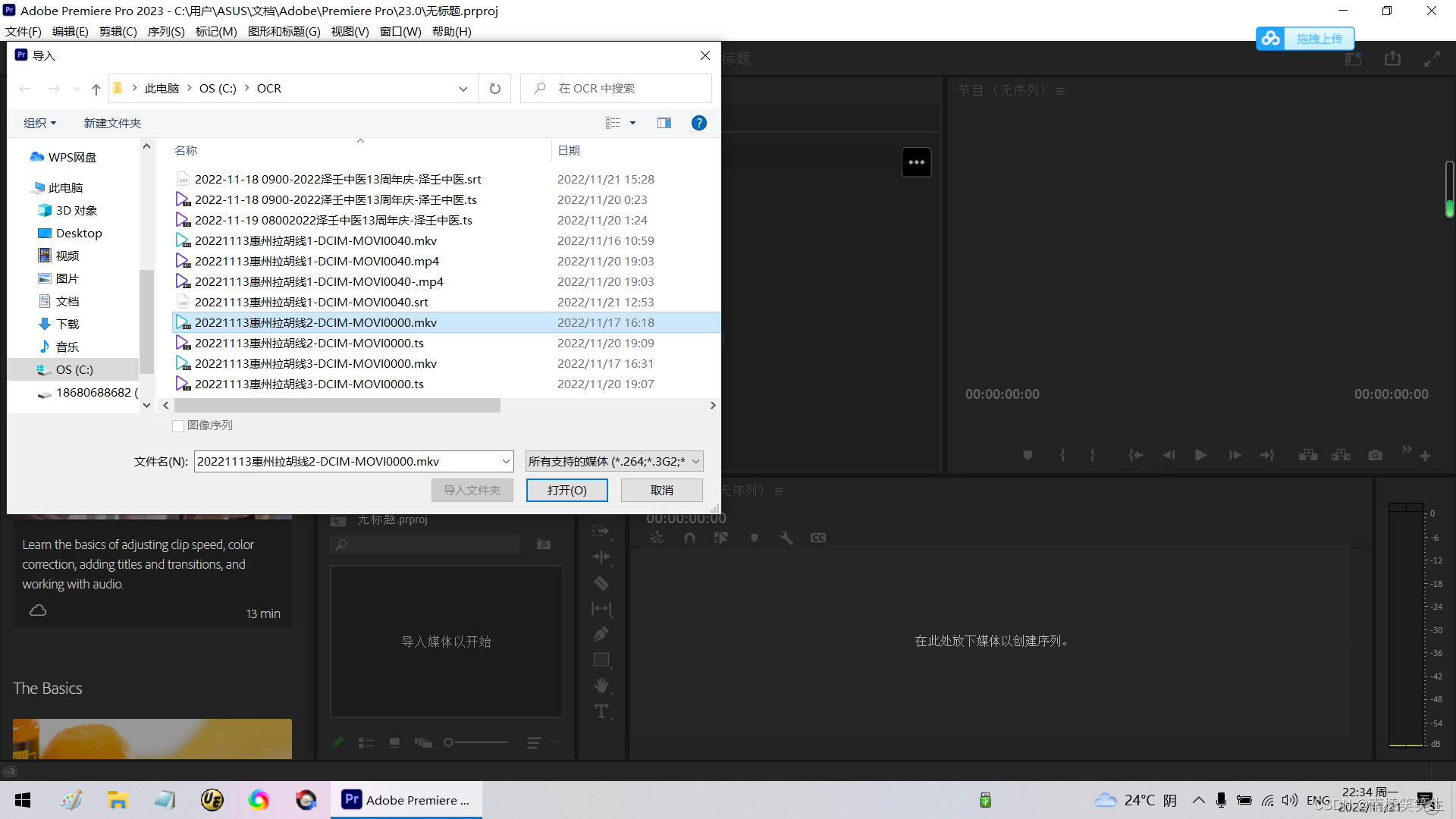Open Timeline display settings wrench

(786, 538)
